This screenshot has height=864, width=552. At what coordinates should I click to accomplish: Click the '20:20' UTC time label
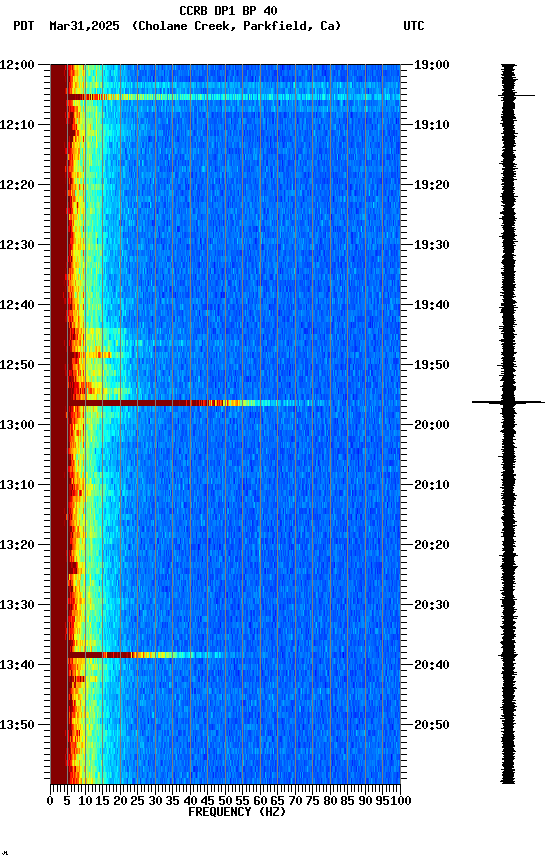coord(432,545)
